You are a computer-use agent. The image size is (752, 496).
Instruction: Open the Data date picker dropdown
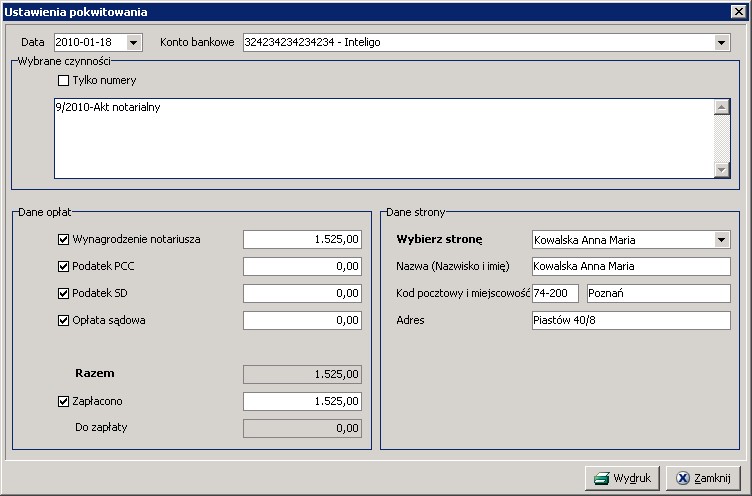[x=135, y=42]
